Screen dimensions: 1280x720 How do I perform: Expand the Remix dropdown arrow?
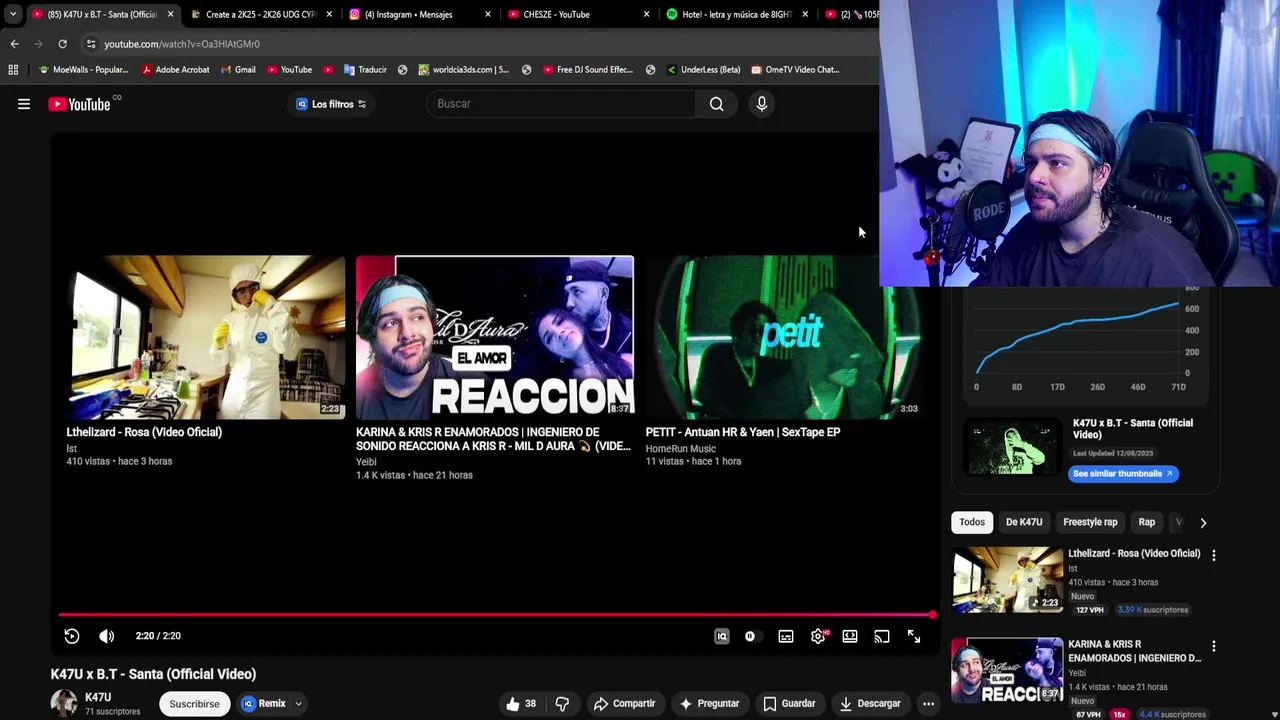(x=298, y=704)
